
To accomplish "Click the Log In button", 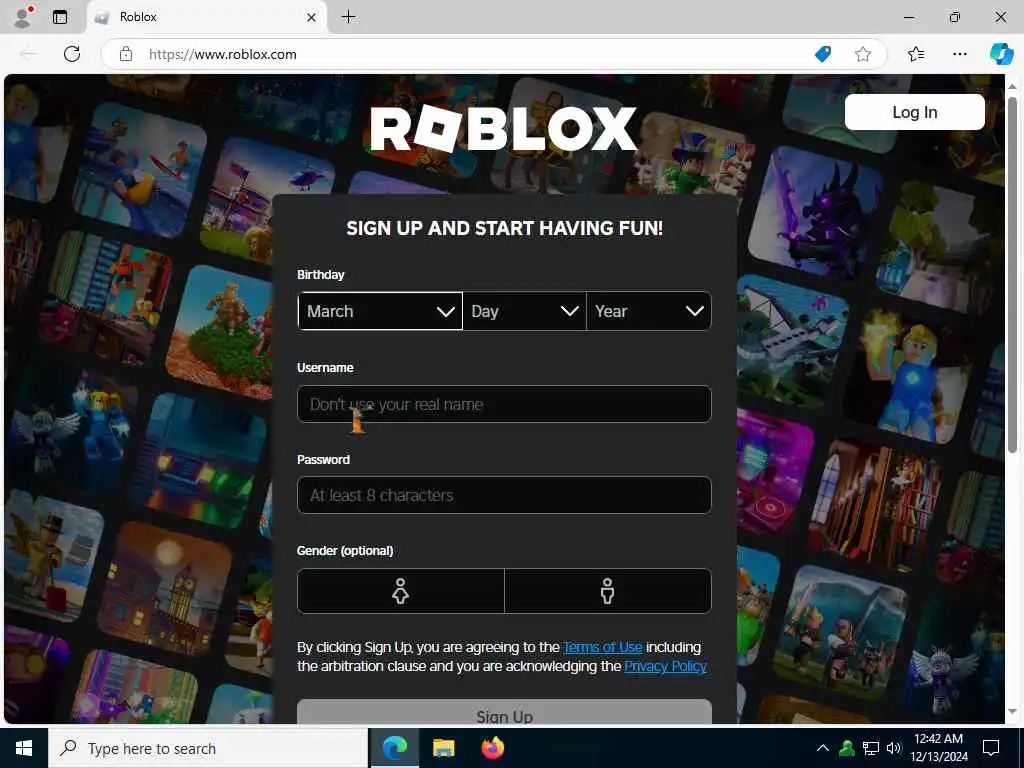I will click(914, 112).
